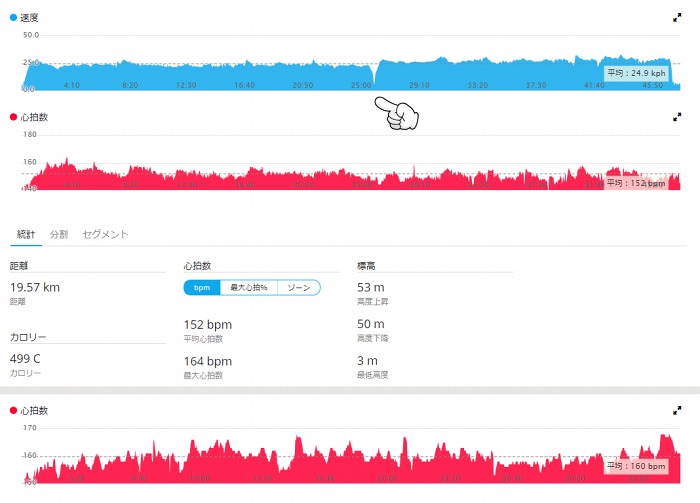The height and width of the screenshot is (503, 700).
Task: Switch heart rate to 最大心拍%
Action: click(248, 287)
